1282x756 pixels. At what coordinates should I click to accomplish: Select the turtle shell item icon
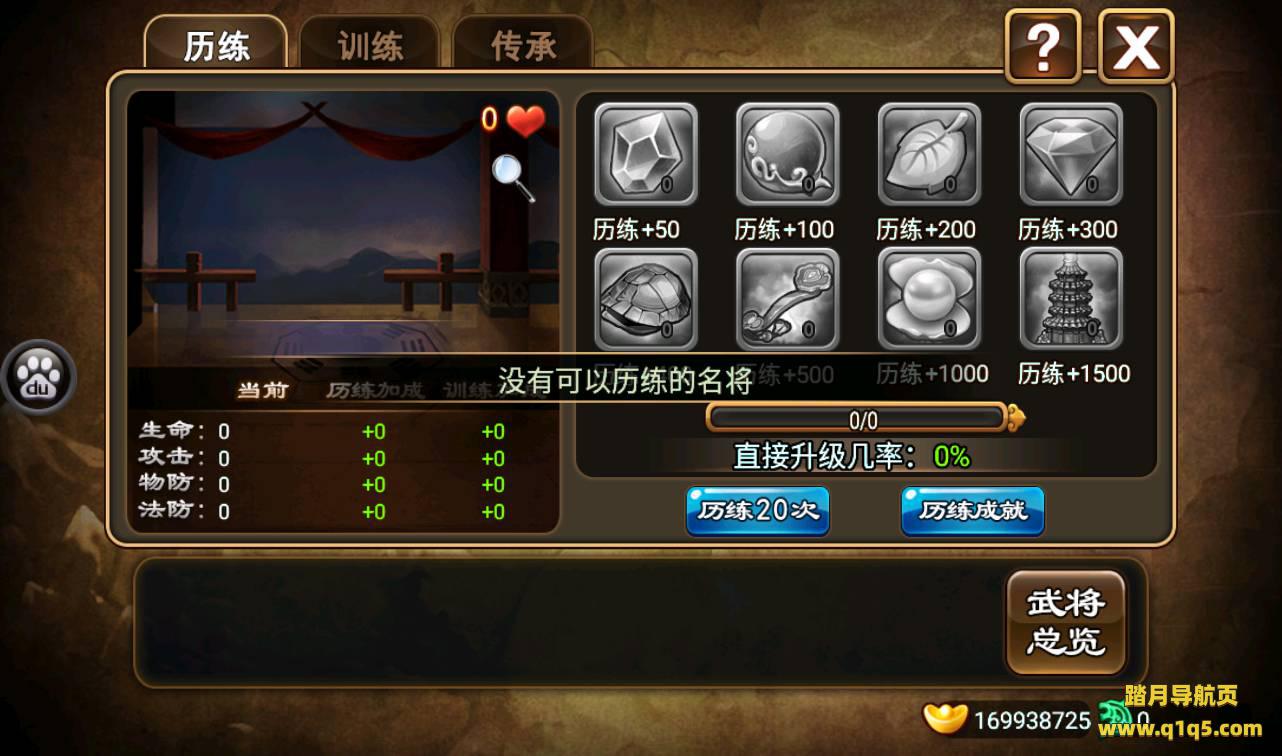[646, 298]
